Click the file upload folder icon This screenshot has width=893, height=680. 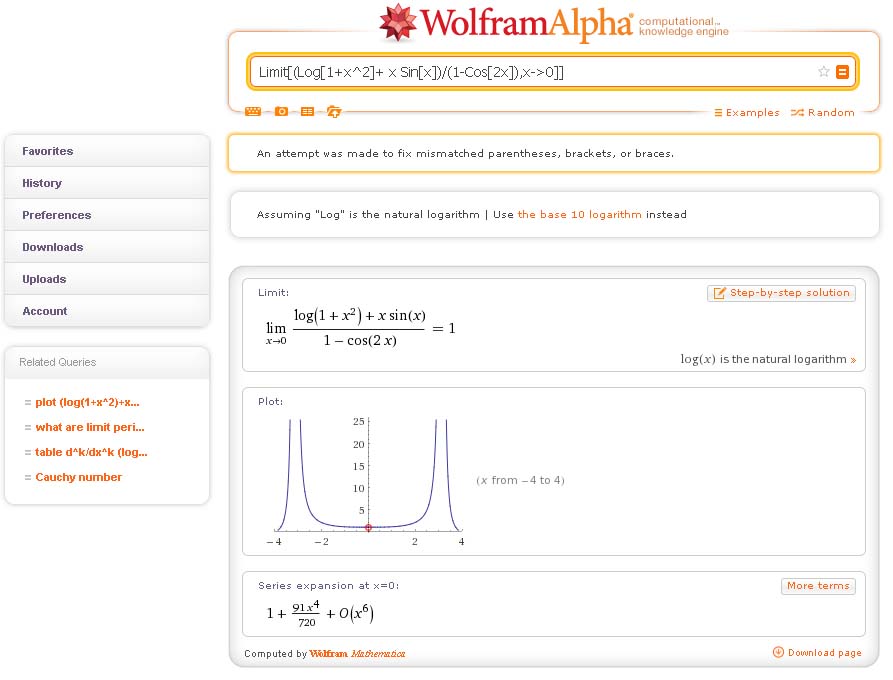point(334,112)
